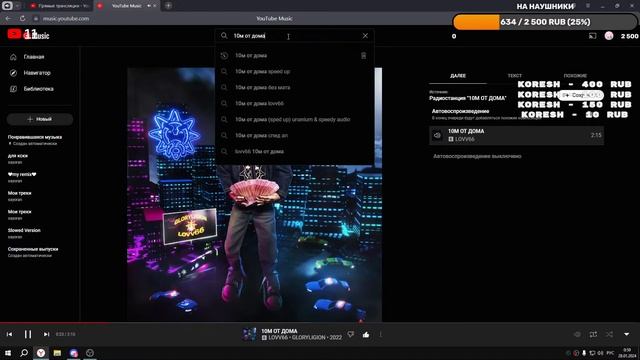Viewport: 640px width, 360px height.
Task: Click the Новый playlist button
Action: (40, 119)
